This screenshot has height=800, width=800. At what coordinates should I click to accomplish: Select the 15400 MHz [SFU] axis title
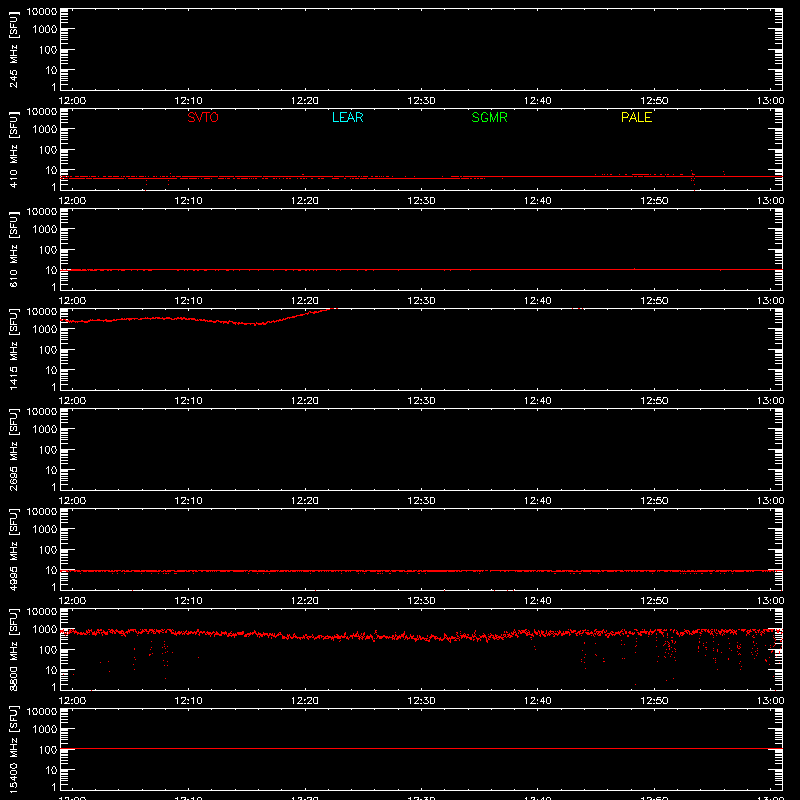pos(13,749)
